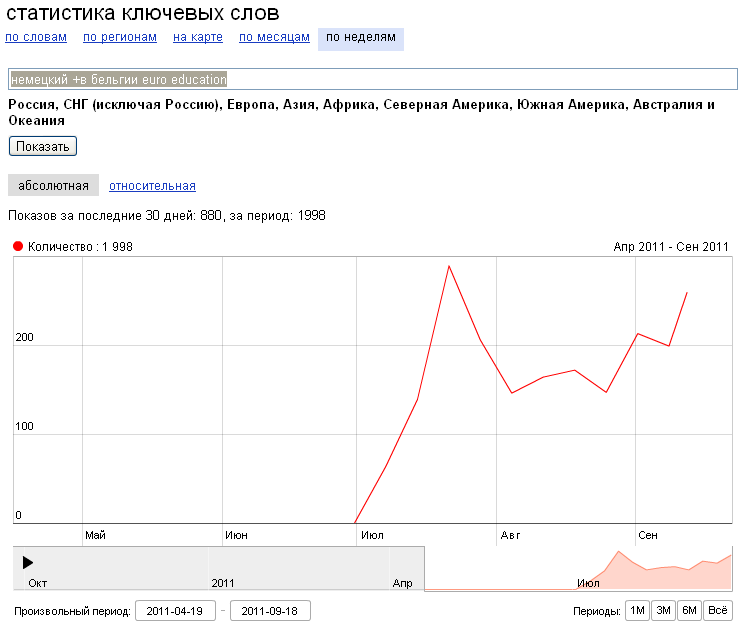745x631 pixels.
Task: Switch to the по регионам tab
Action: tap(120, 38)
